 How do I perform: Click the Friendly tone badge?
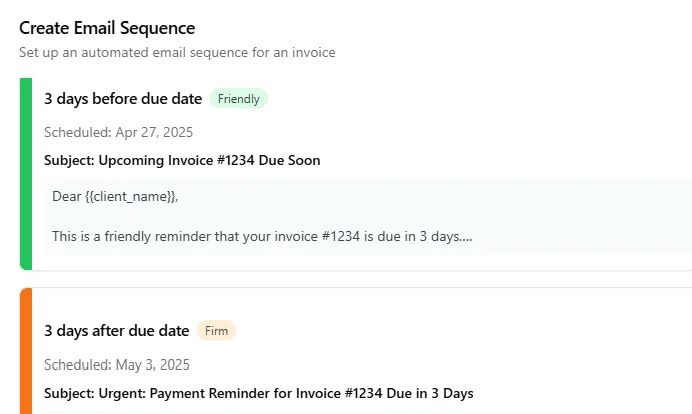point(238,99)
